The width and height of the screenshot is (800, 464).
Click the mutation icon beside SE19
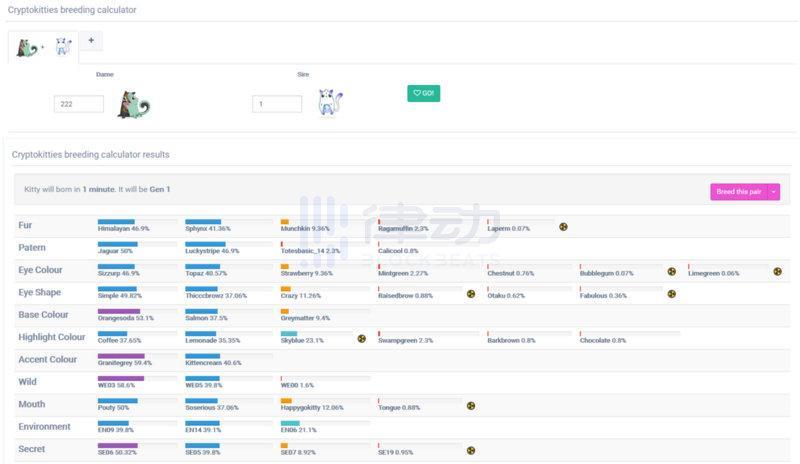(471, 451)
